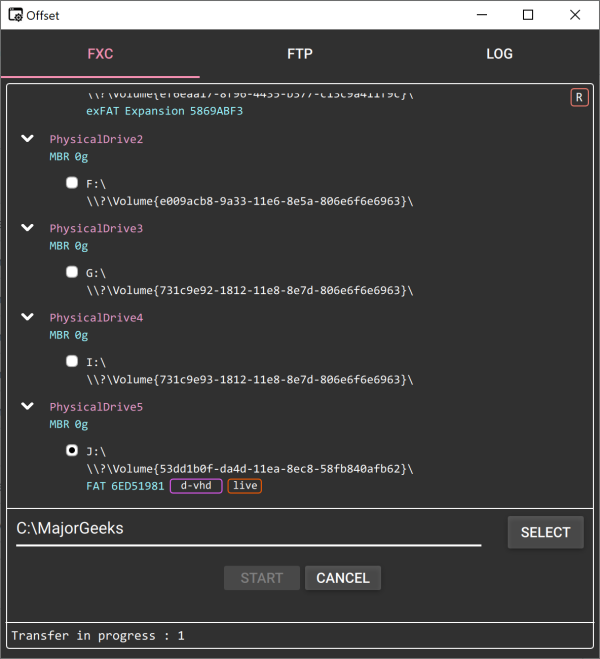Switch to the FTP tab
This screenshot has width=600, height=659.
pyautogui.click(x=299, y=53)
